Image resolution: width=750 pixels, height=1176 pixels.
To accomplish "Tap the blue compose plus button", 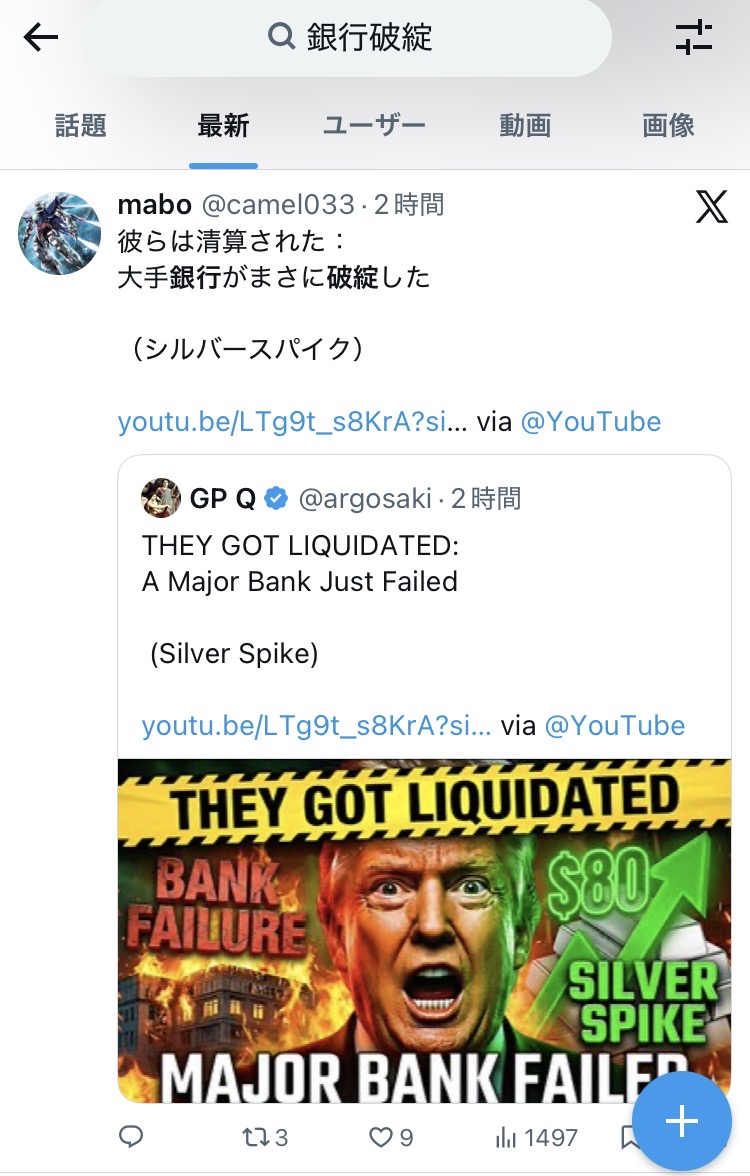I will (681, 1121).
